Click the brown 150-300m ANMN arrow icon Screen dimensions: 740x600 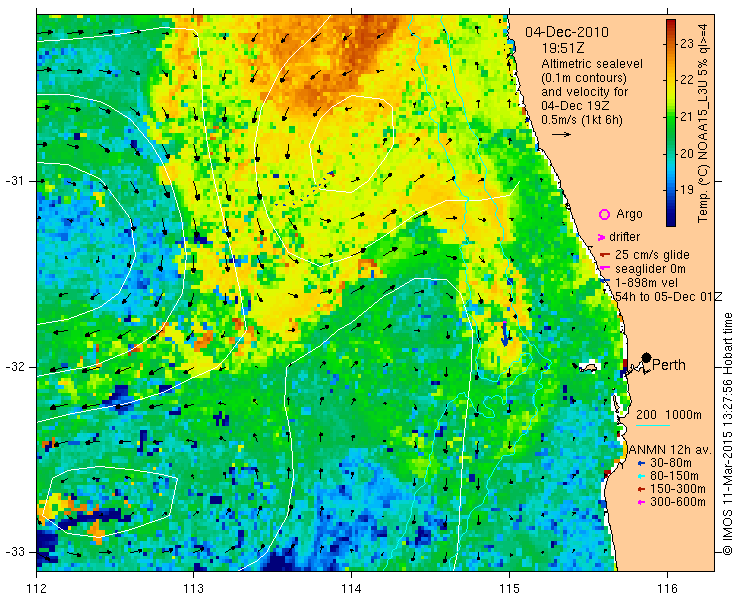pyautogui.click(x=641, y=490)
